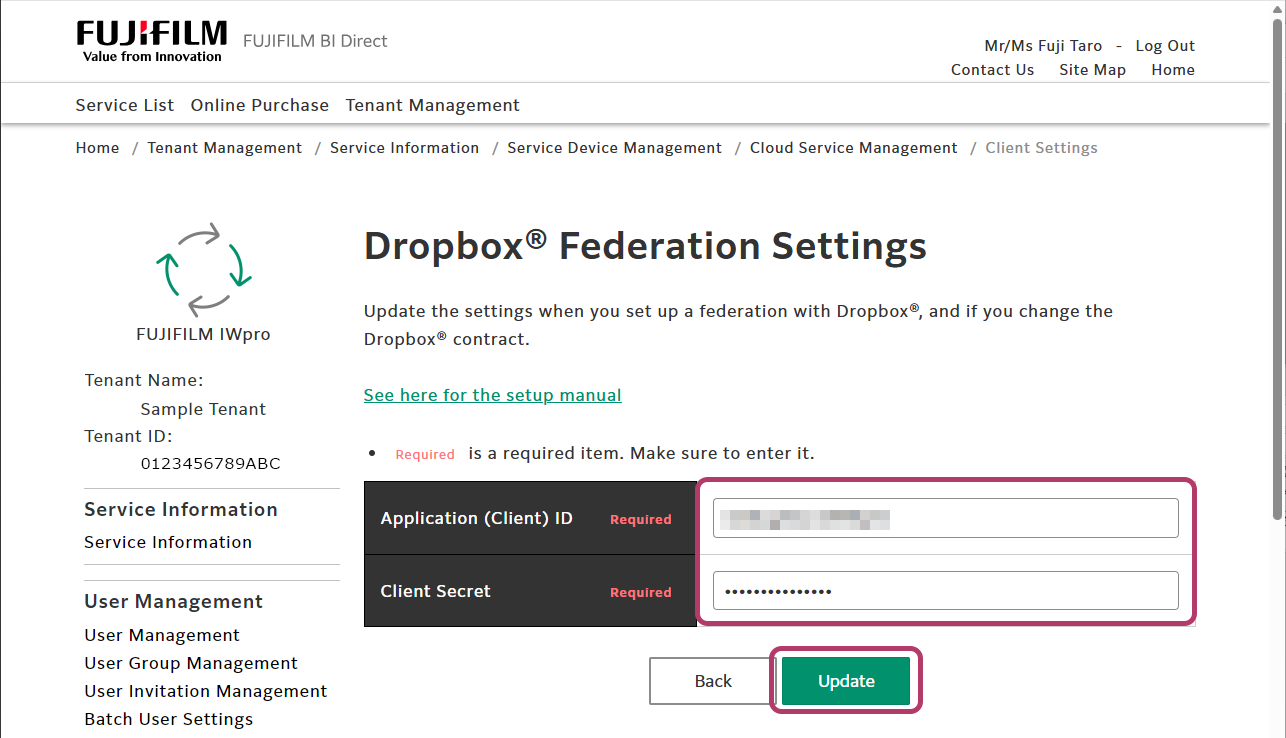Open the Contact Us page
This screenshot has width=1286, height=738.
[992, 70]
